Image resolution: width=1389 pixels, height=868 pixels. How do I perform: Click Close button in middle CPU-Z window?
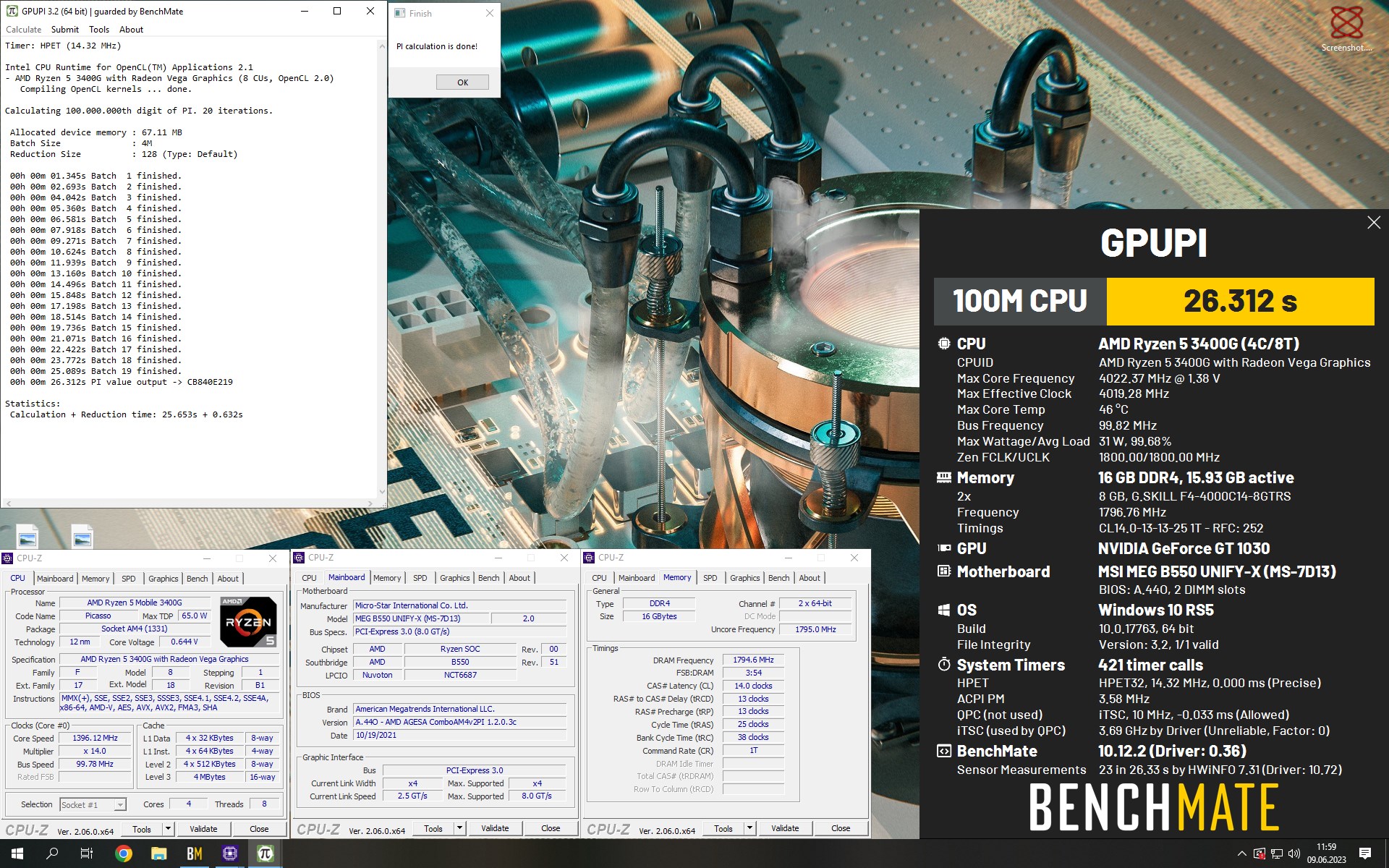point(551,829)
